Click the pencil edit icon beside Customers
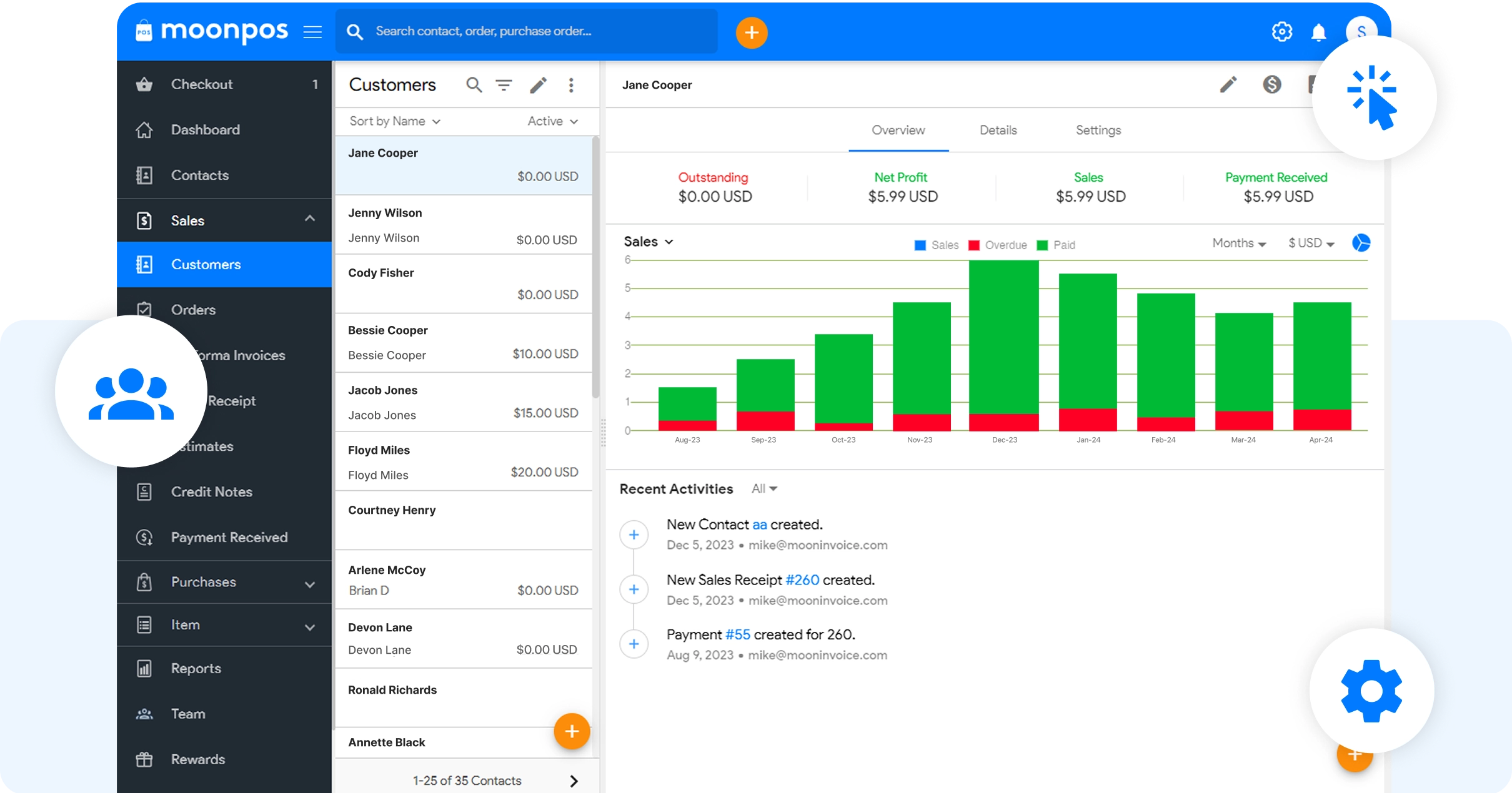Screen dimensions: 1512x793 point(539,85)
